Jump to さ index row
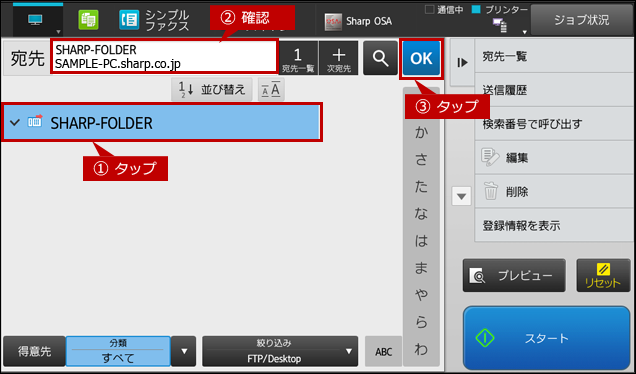 point(421,160)
